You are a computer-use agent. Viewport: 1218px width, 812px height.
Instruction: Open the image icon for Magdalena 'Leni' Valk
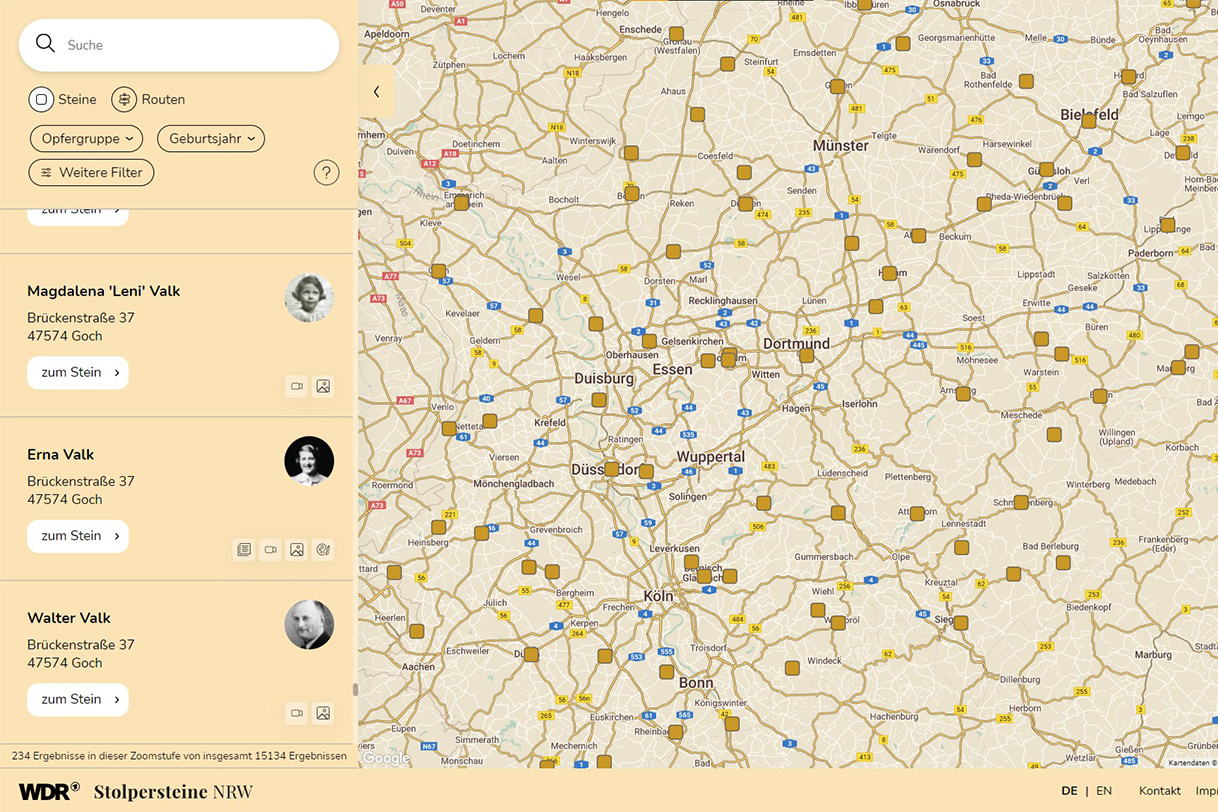tap(323, 386)
